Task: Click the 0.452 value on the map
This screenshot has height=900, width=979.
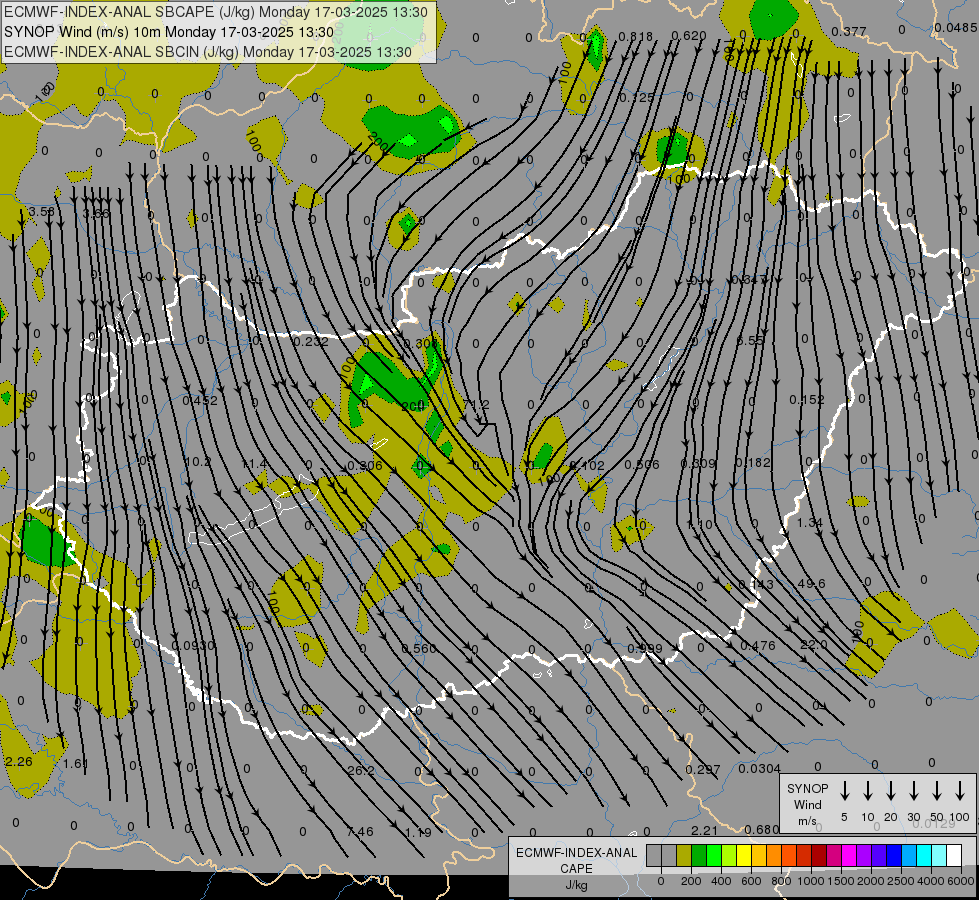Action: pos(200,400)
